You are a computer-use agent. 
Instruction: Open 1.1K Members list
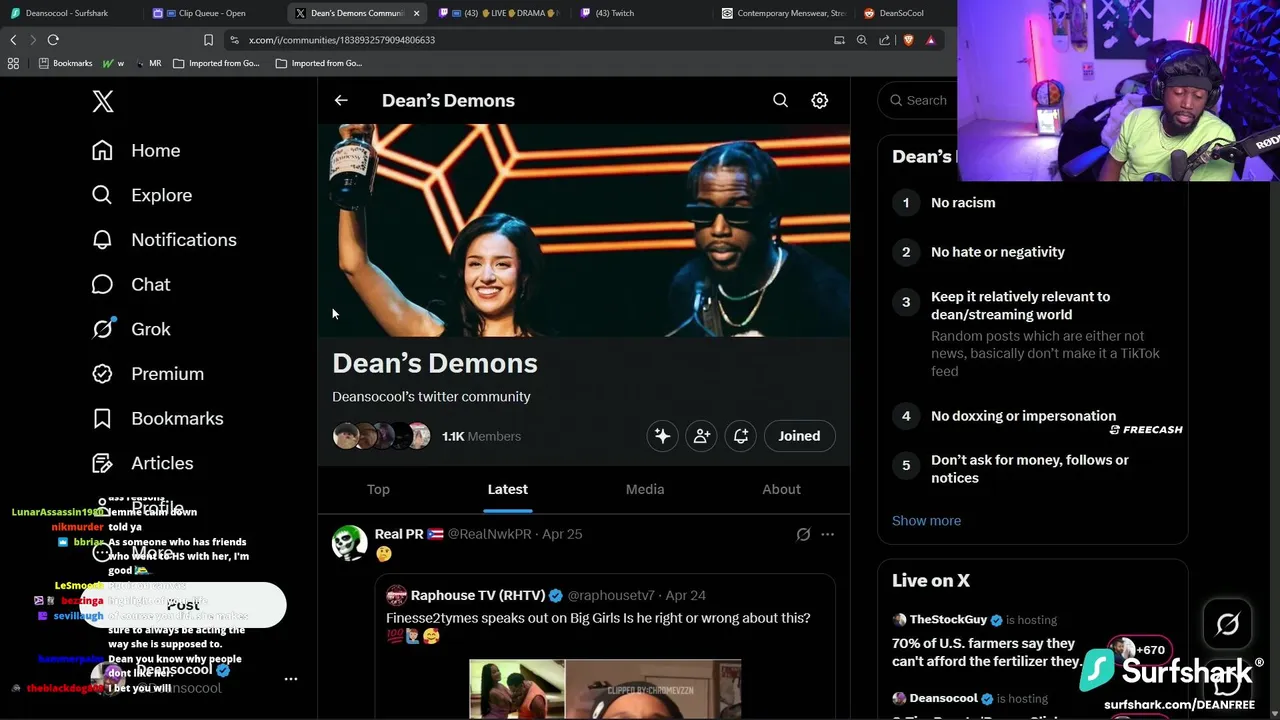point(481,436)
